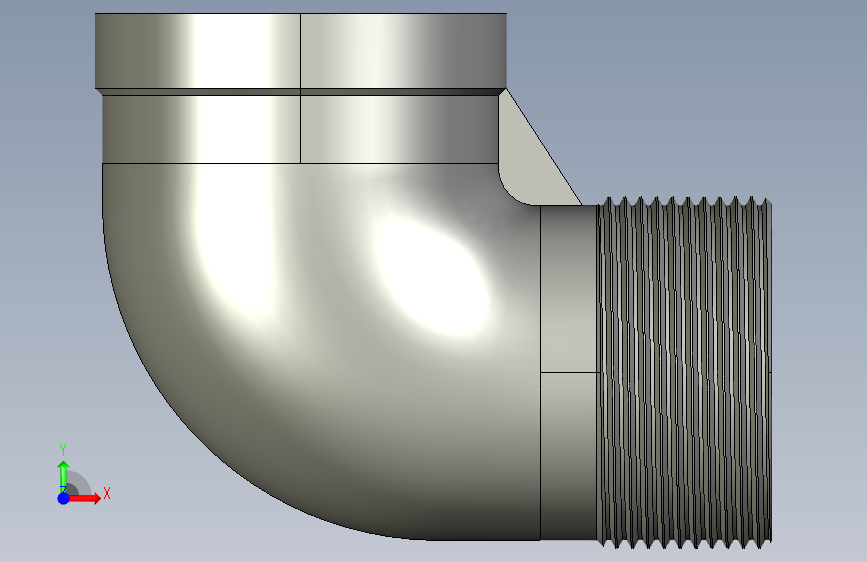
Task: Select the smooth neck beside the threads
Action: pyautogui.click(x=569, y=372)
